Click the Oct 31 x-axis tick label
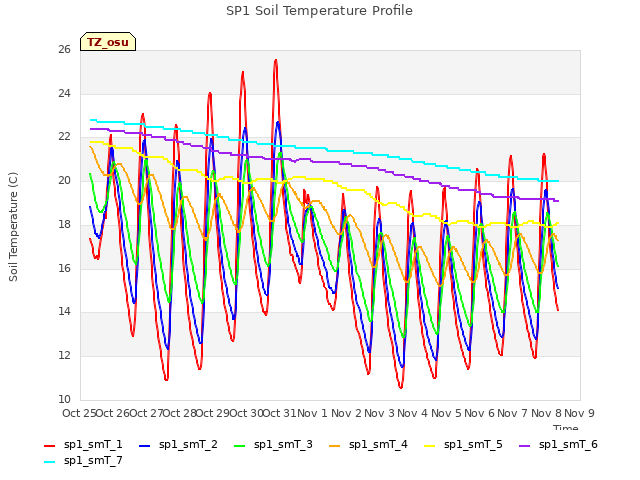640x480 pixels. [x=279, y=413]
